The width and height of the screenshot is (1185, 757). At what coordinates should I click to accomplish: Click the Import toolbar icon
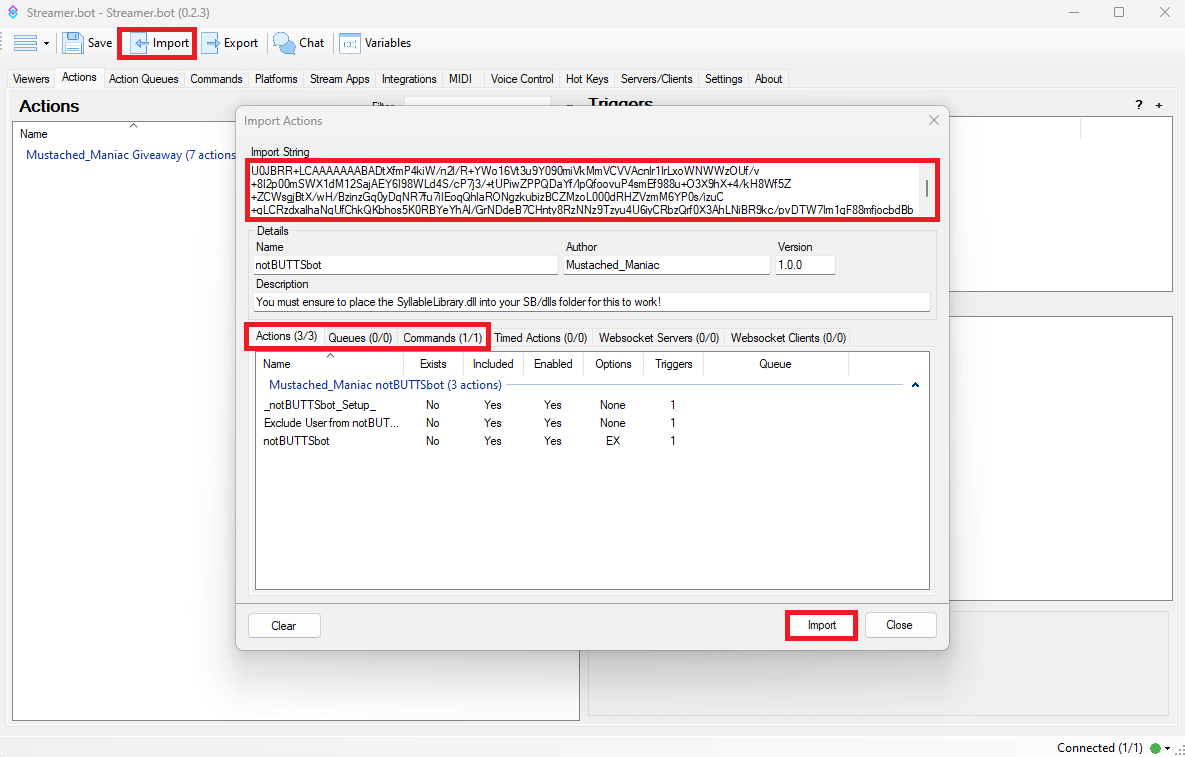(141, 43)
